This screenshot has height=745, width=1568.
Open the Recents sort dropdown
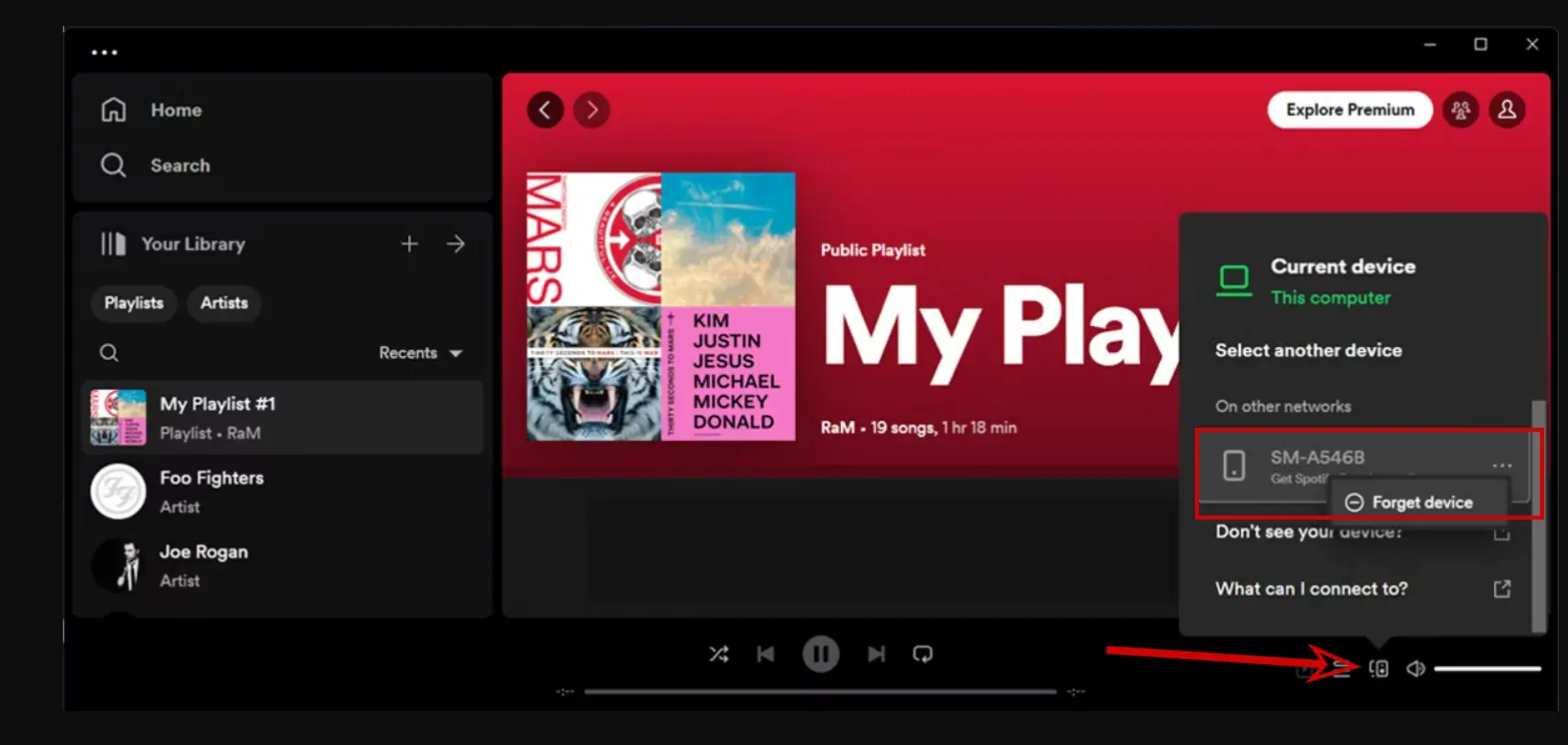[x=420, y=353]
